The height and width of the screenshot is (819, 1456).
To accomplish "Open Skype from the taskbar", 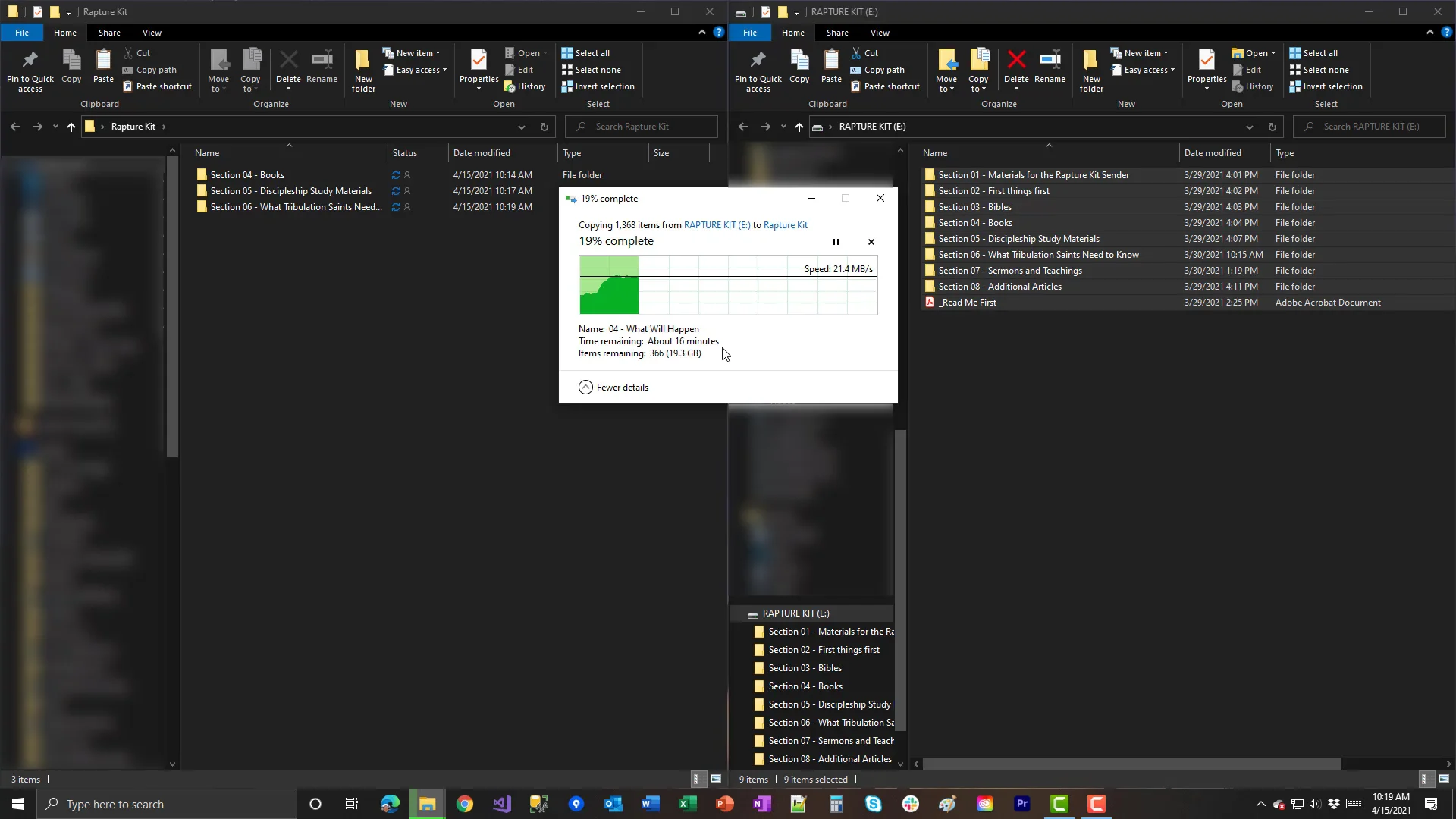I will 873,804.
